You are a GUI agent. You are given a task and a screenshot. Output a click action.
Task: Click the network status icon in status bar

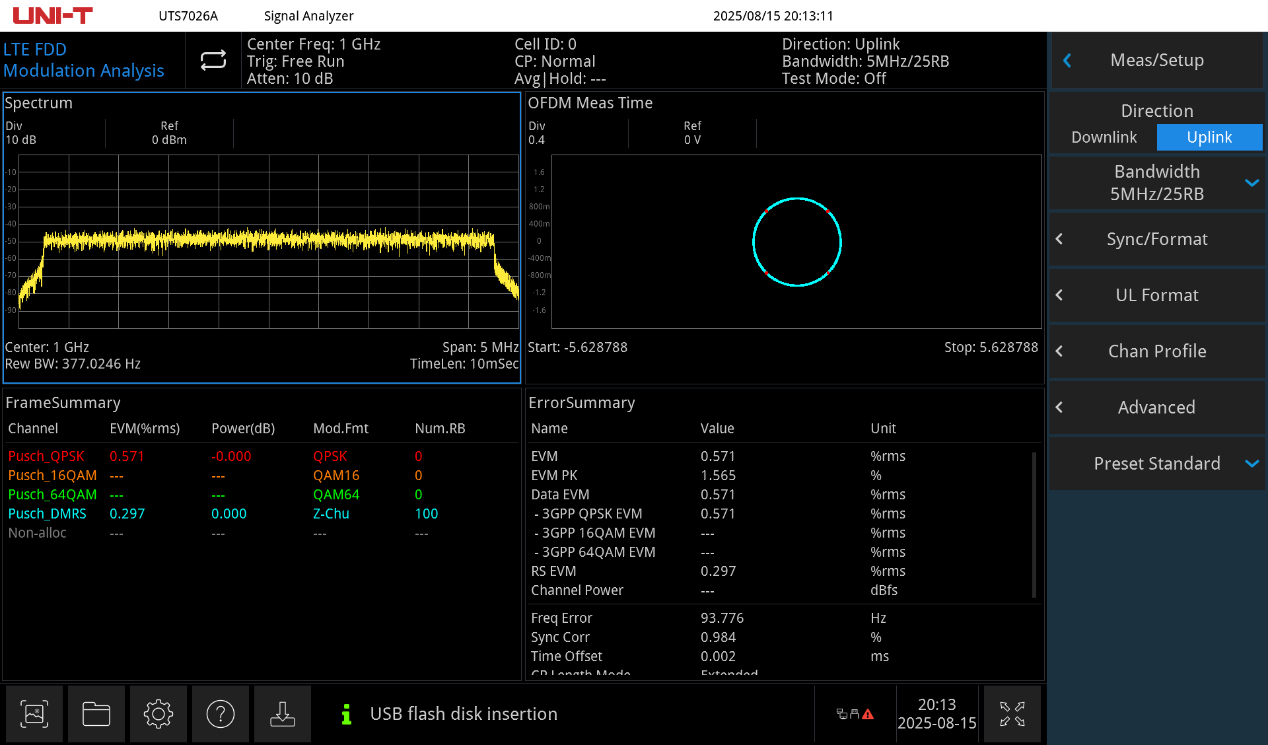point(842,713)
